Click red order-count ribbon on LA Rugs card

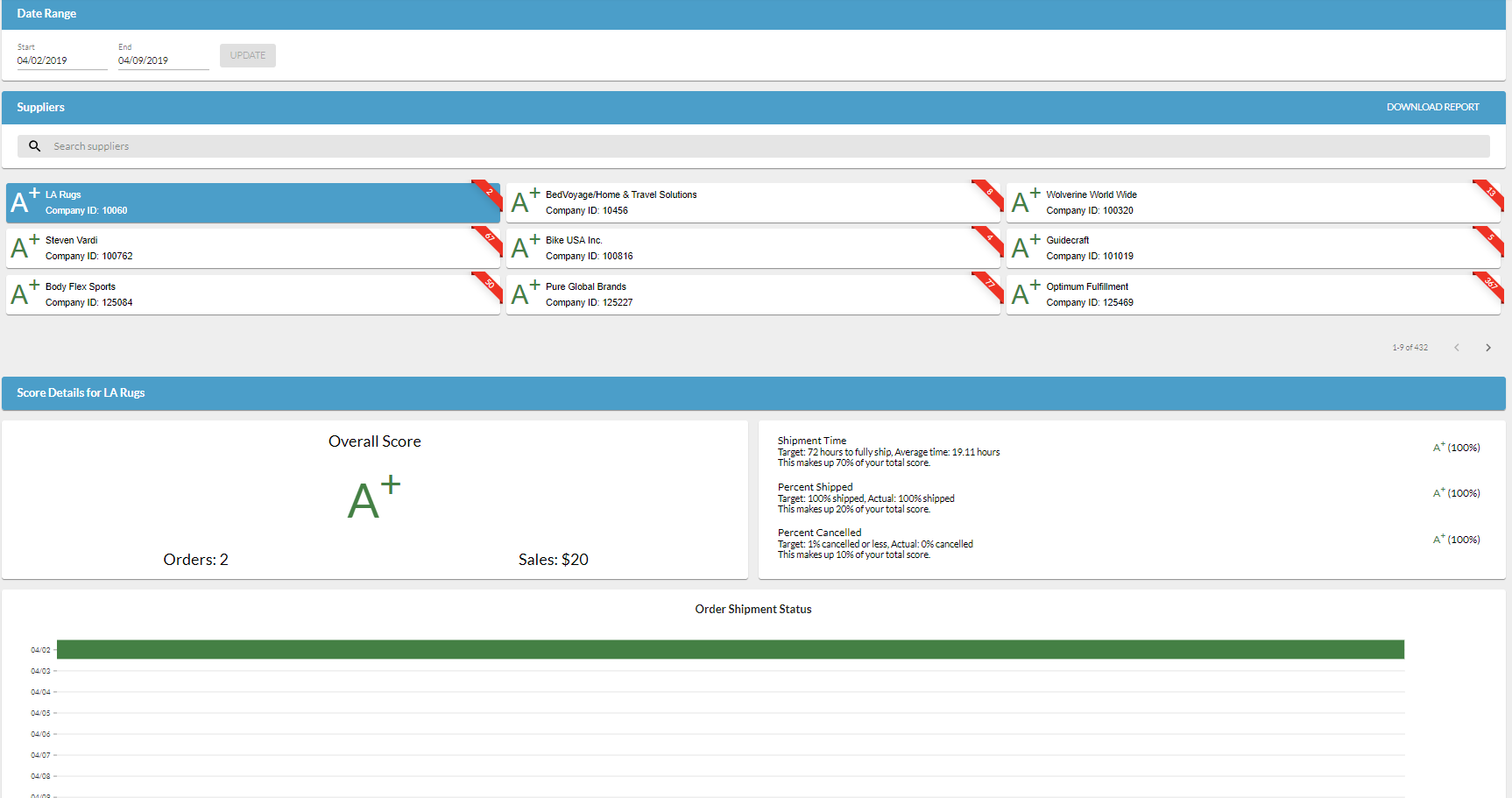[x=489, y=193]
